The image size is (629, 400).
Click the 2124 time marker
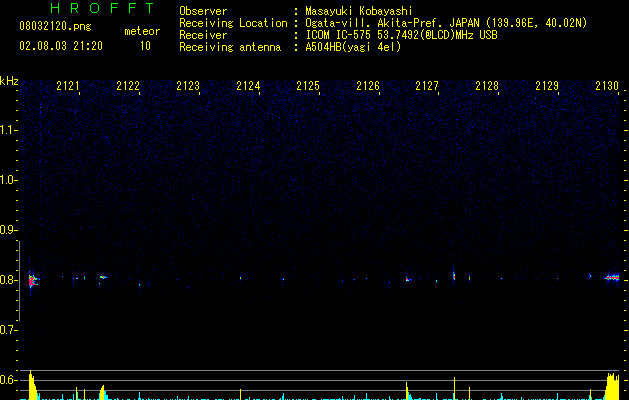[248, 86]
